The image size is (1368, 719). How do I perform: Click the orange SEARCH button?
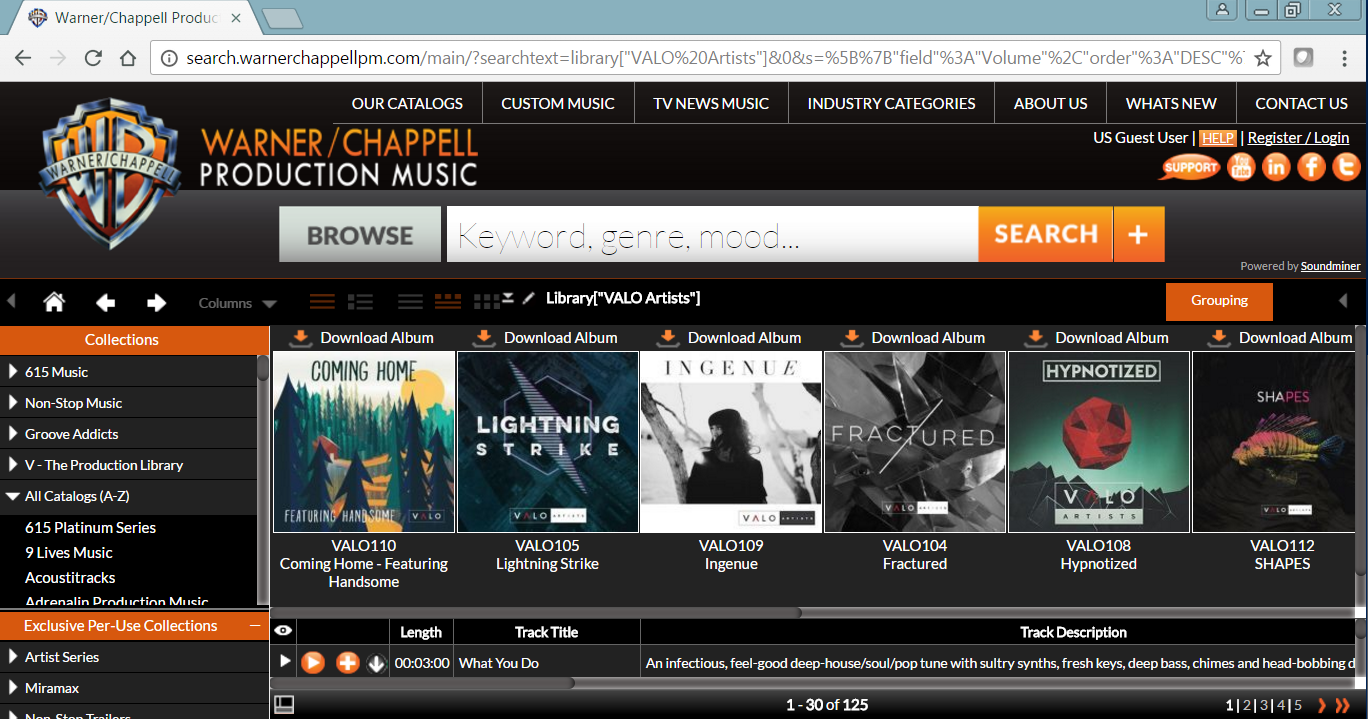1045,234
